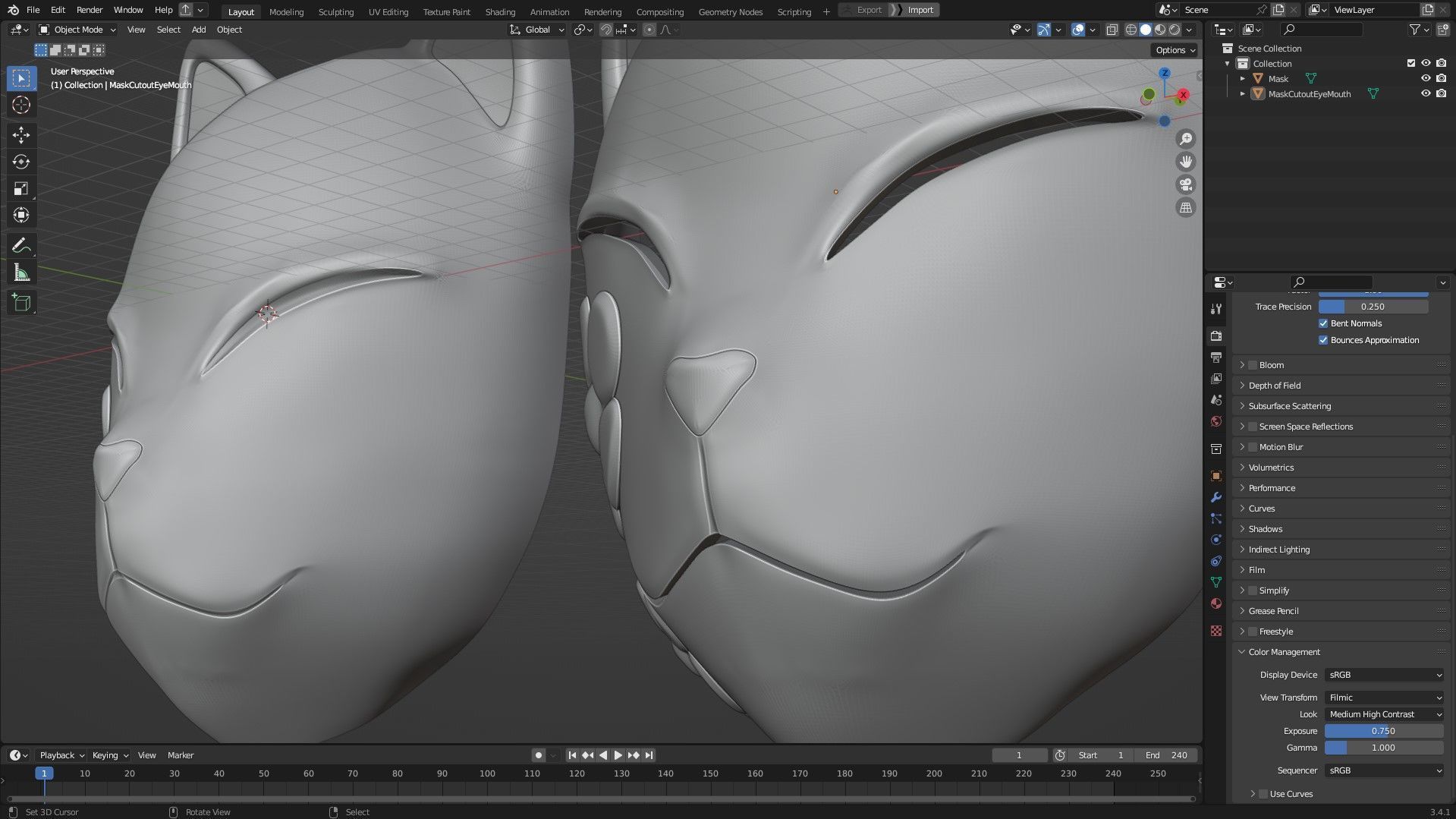Image resolution: width=1456 pixels, height=819 pixels.
Task: Enable Use Curves checkbox
Action: click(x=1263, y=794)
